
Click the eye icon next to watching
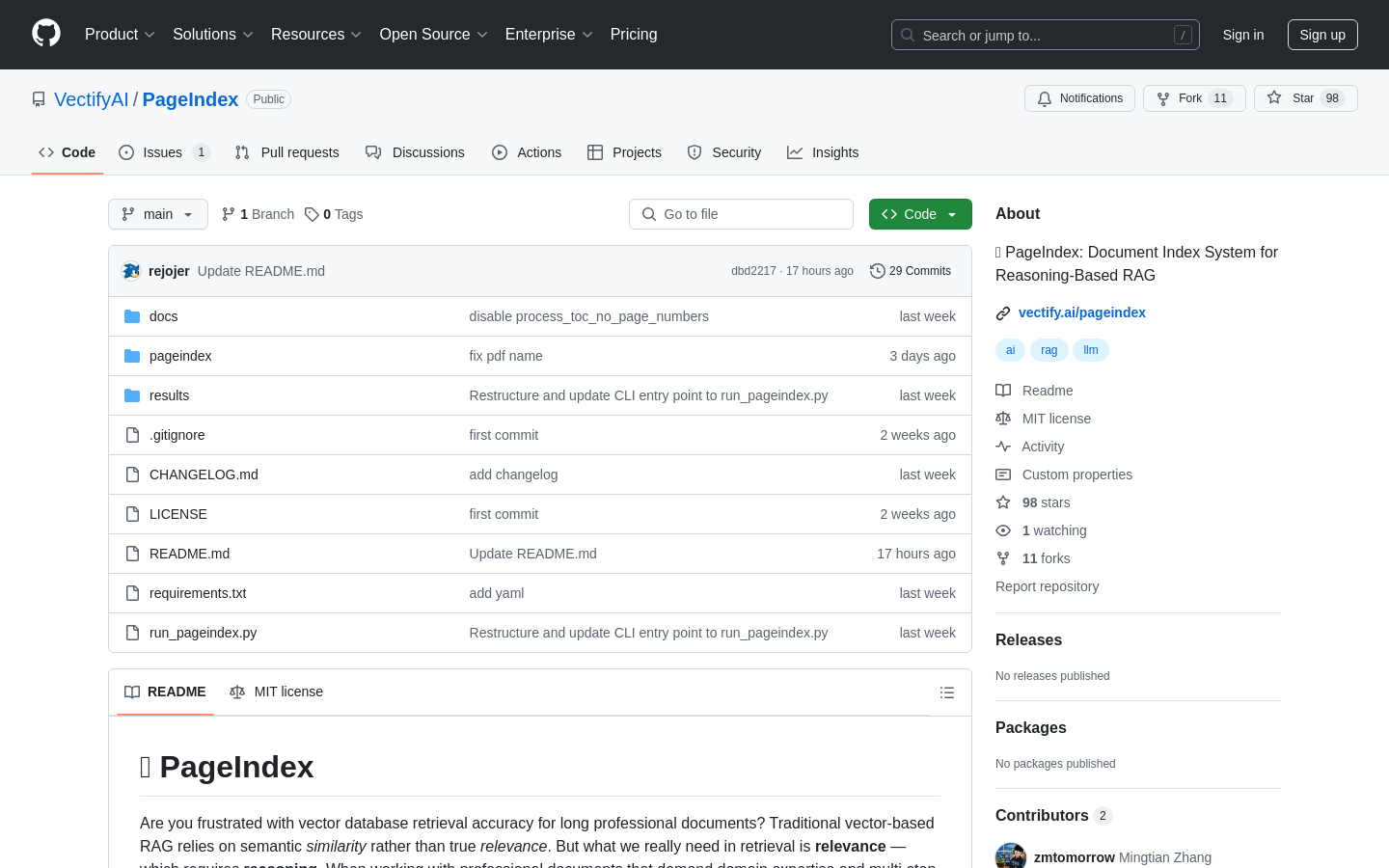click(1003, 530)
